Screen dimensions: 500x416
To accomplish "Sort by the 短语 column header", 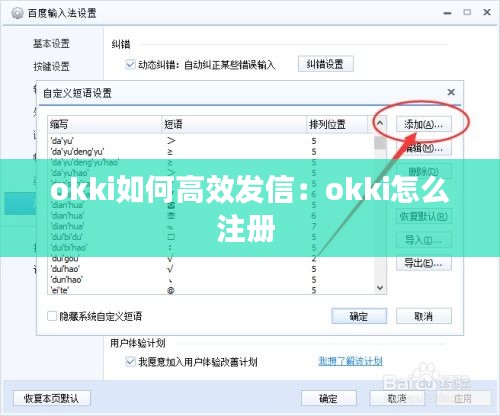I will (x=234, y=125).
